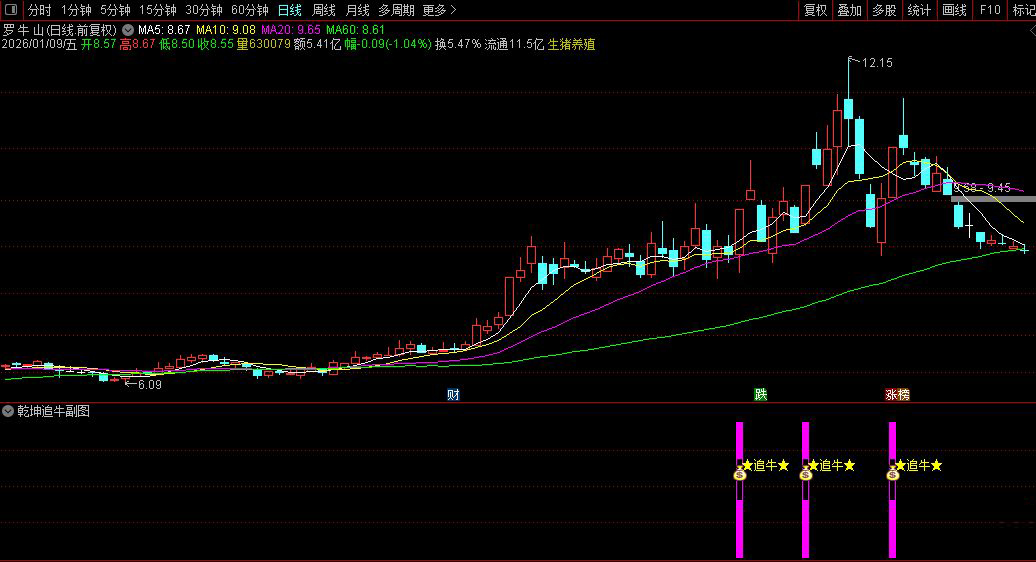Click the 流通11.5亿 float value
This screenshot has width=1036, height=562.
(514, 44)
